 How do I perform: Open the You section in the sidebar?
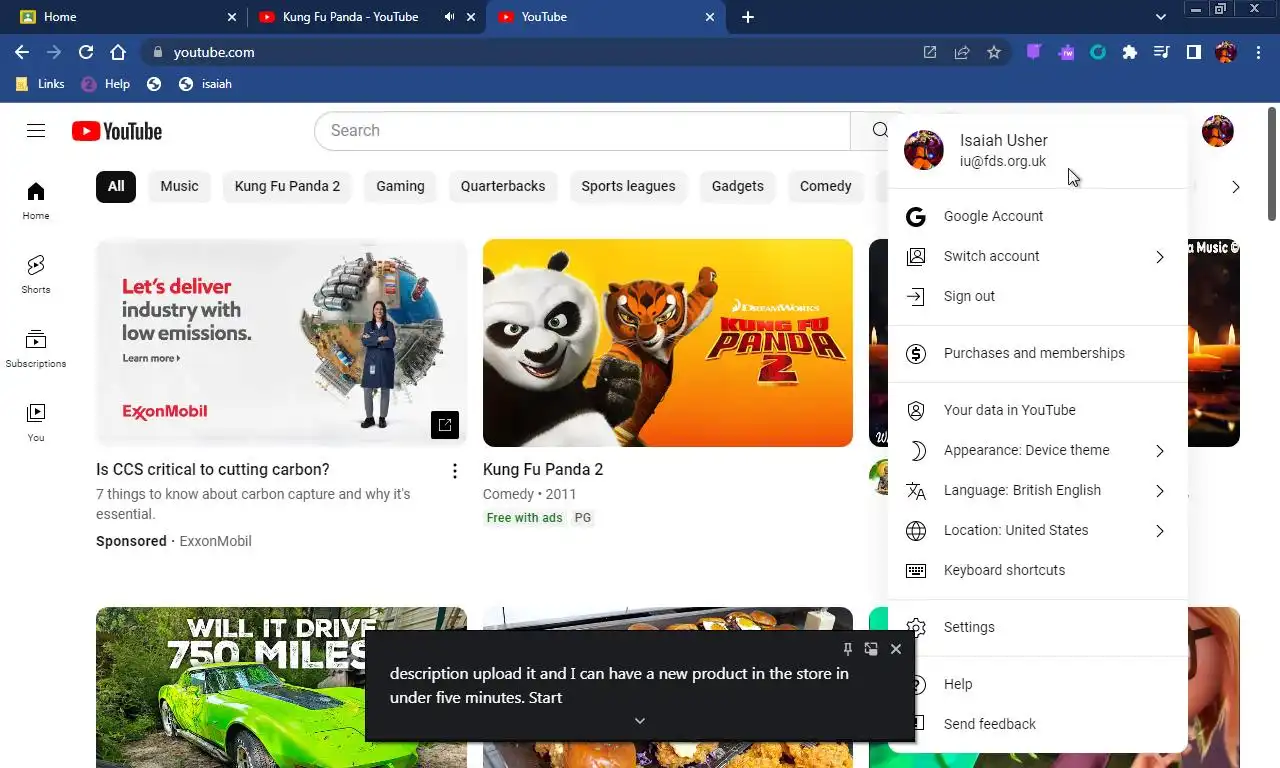tap(36, 422)
